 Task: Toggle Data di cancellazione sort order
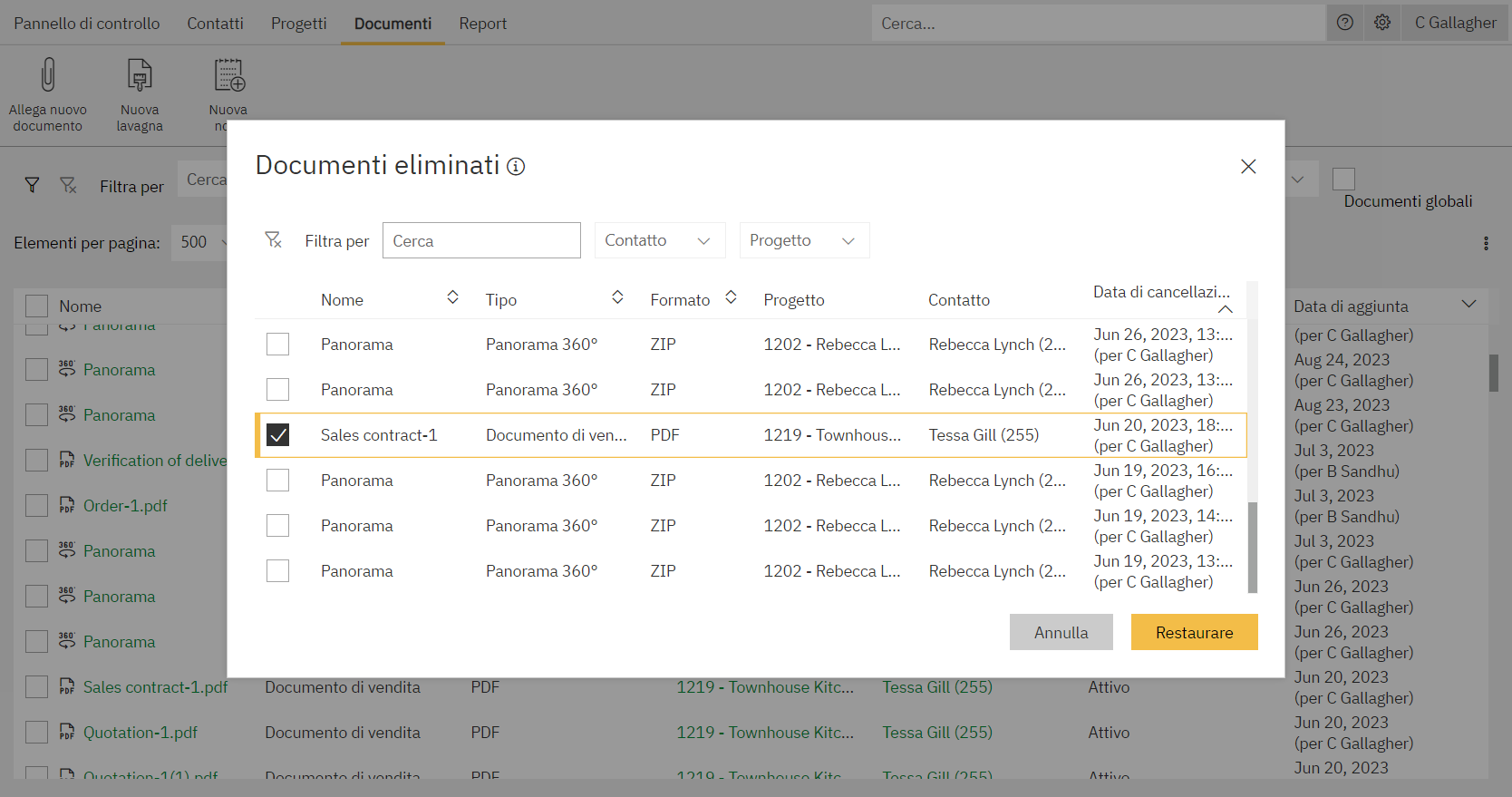[1225, 309]
